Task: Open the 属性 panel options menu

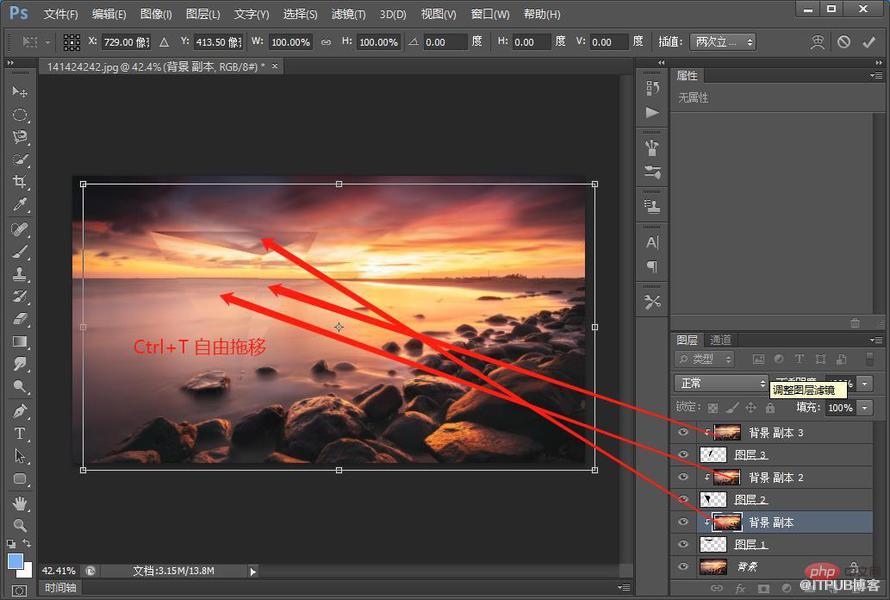Action: tap(876, 75)
